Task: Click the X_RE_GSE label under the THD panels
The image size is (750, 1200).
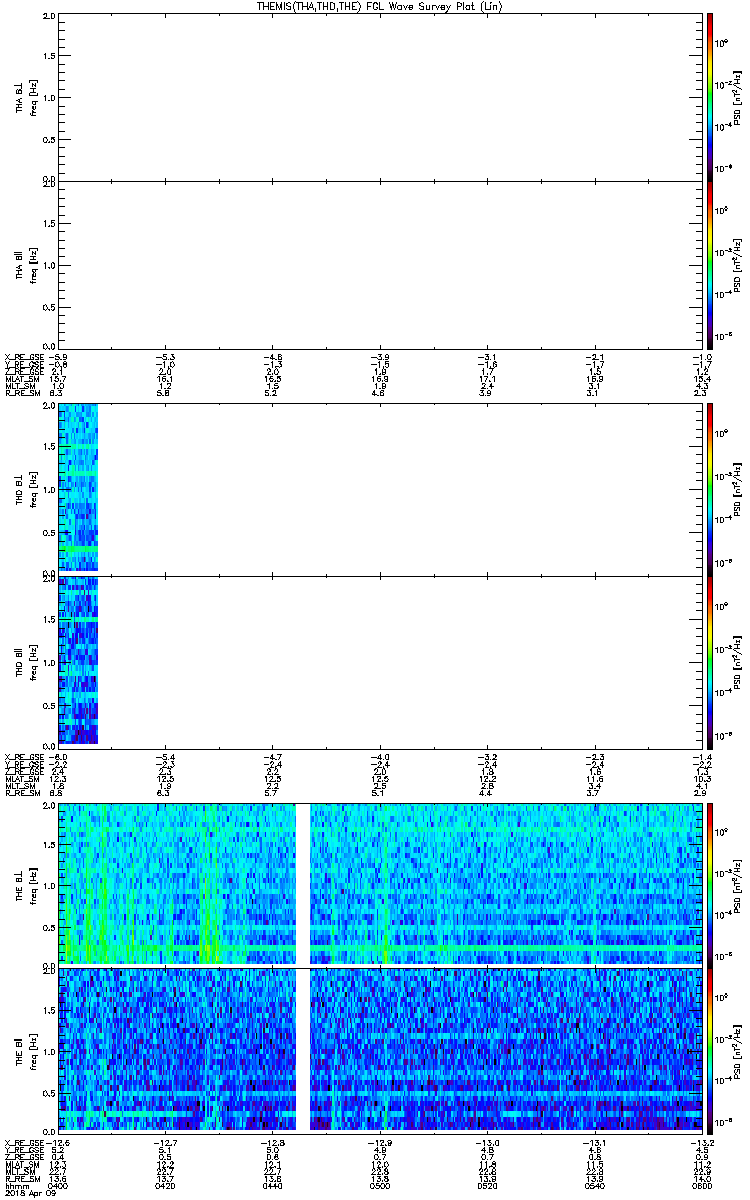Action: pyautogui.click(x=24, y=757)
